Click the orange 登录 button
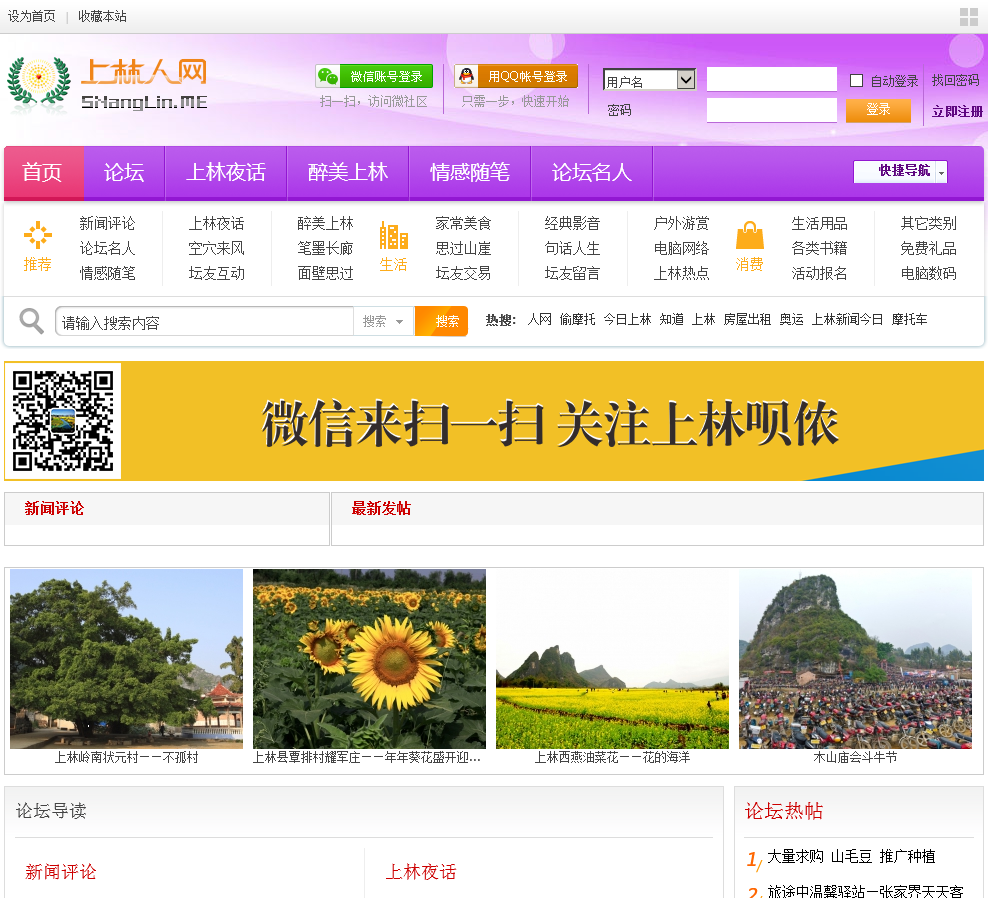Image resolution: width=988 pixels, height=898 pixels. [x=878, y=110]
